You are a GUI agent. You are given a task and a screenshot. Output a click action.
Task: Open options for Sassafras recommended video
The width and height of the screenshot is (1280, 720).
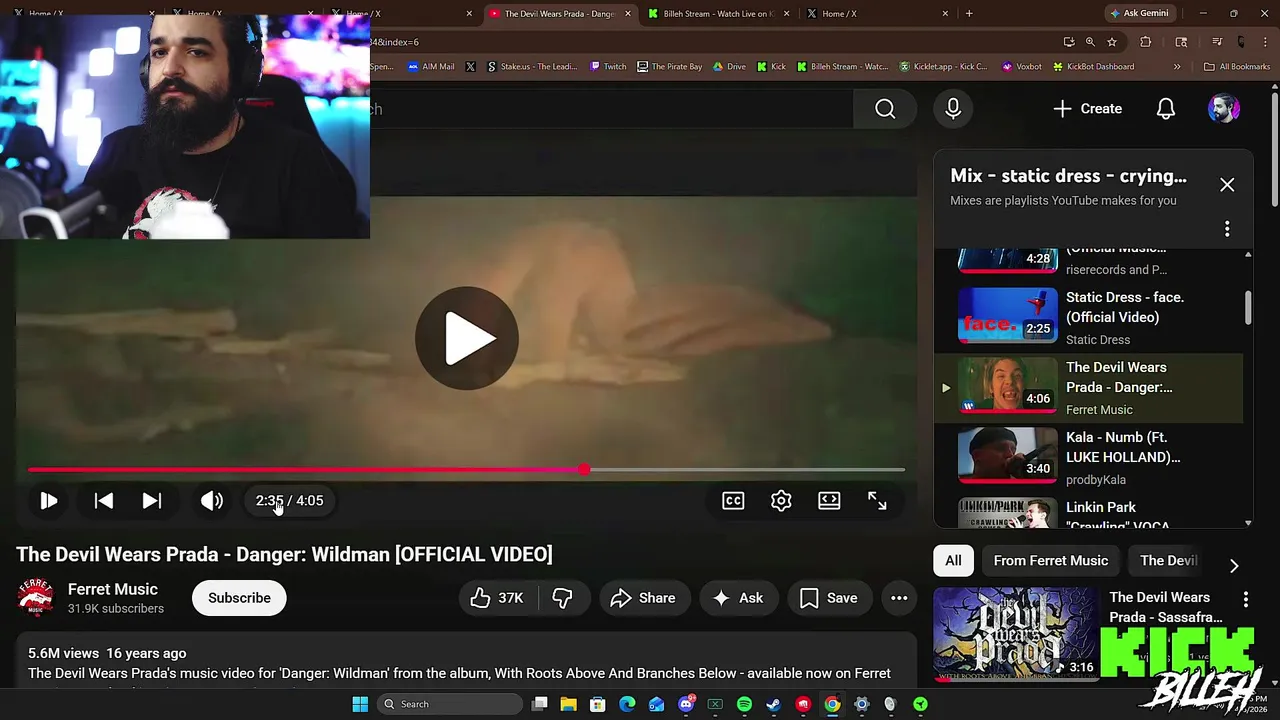1245,599
